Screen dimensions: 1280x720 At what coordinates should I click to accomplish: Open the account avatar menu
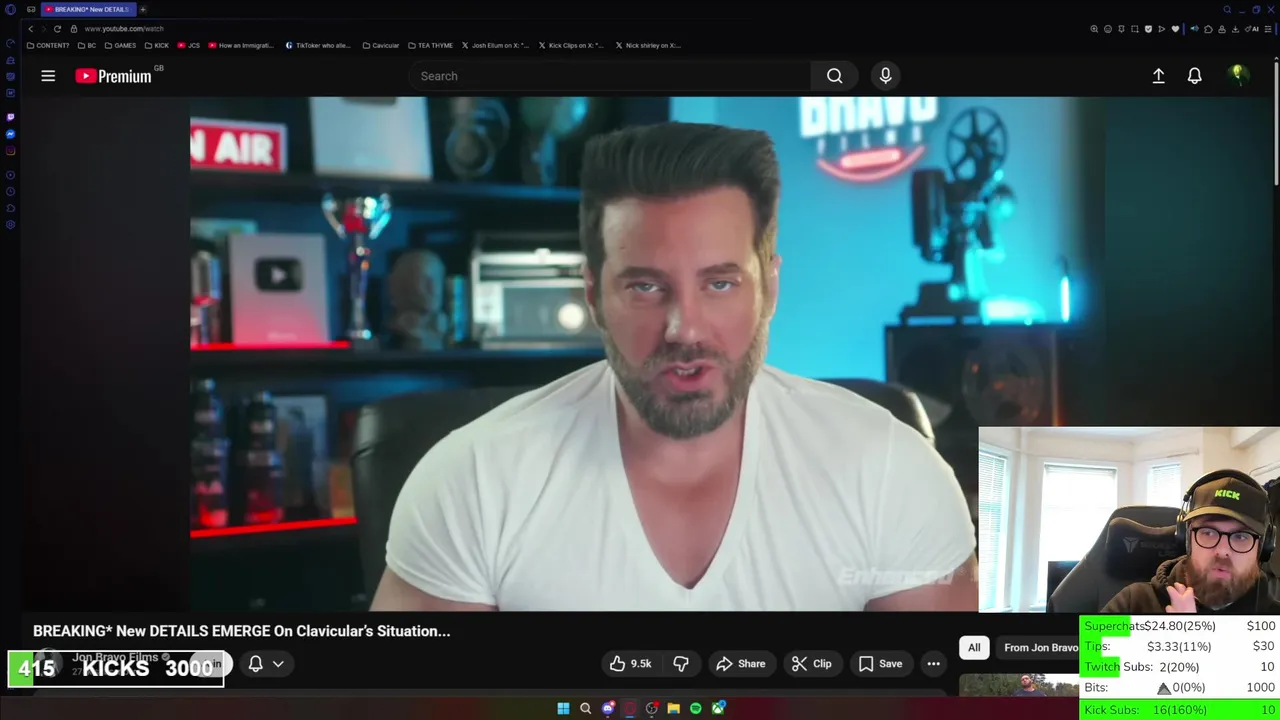pos(1237,75)
